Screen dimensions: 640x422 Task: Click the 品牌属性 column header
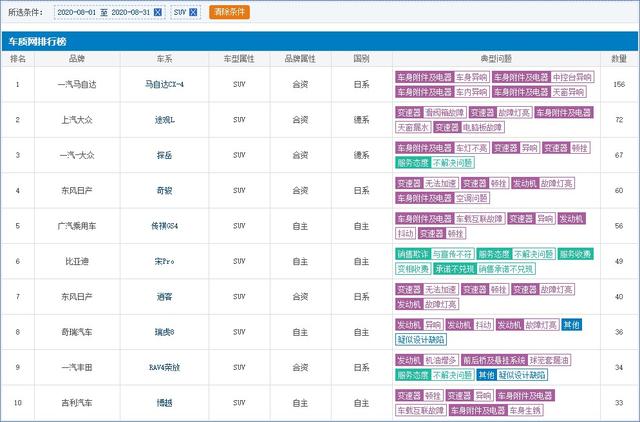click(300, 59)
